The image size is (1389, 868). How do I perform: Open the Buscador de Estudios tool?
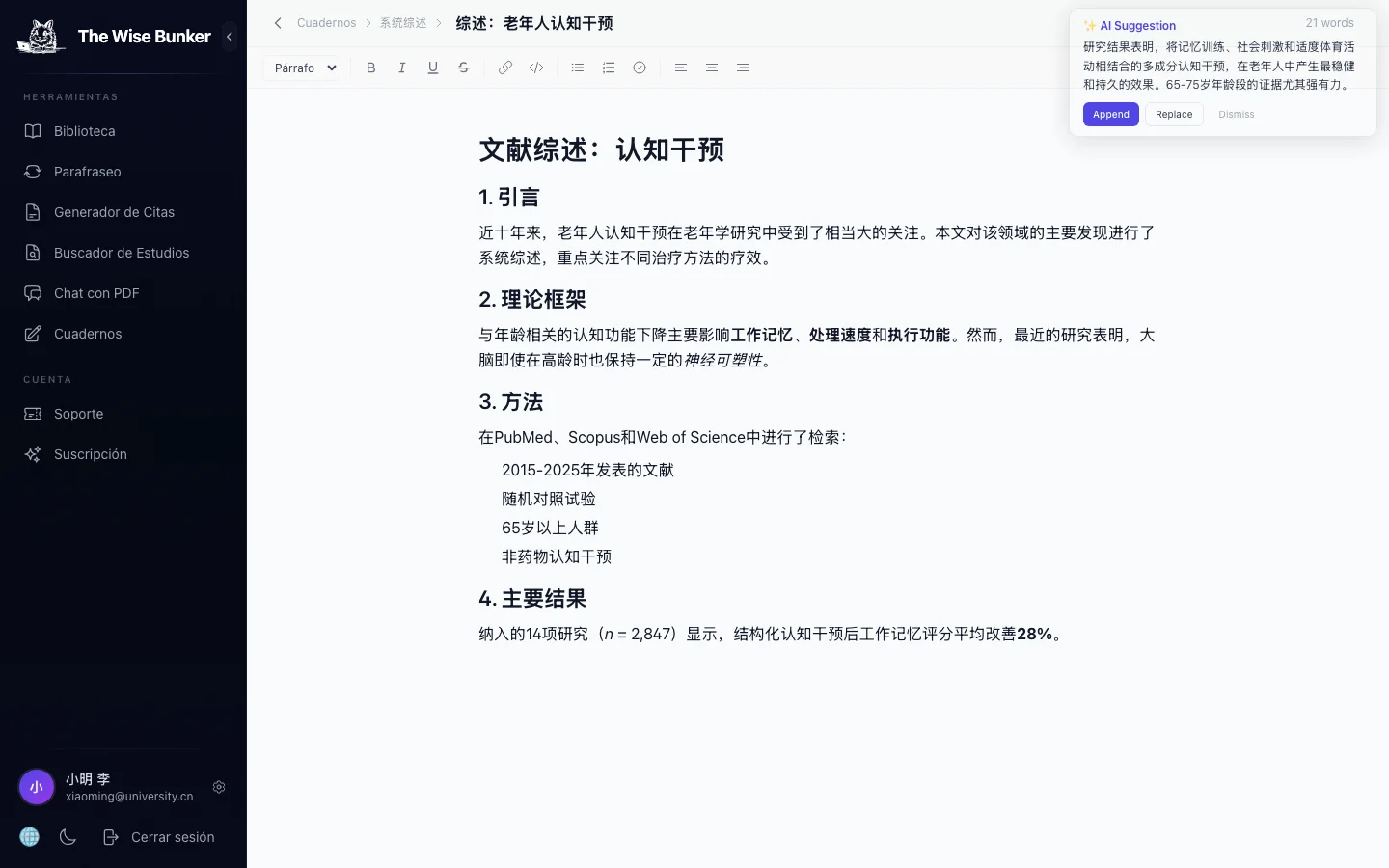pyautogui.click(x=121, y=253)
